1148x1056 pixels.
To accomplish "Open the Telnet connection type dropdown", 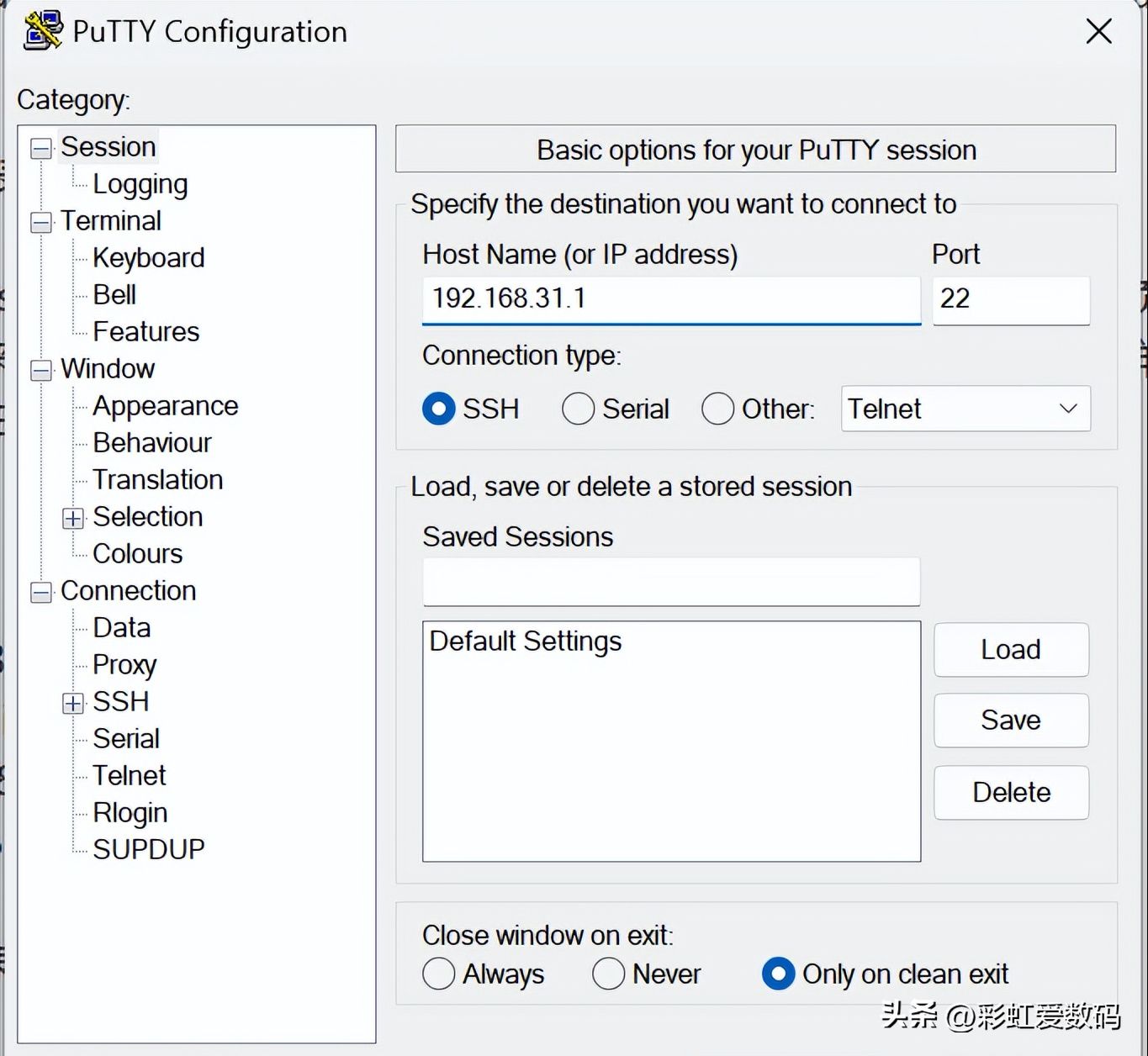I will pos(965,409).
